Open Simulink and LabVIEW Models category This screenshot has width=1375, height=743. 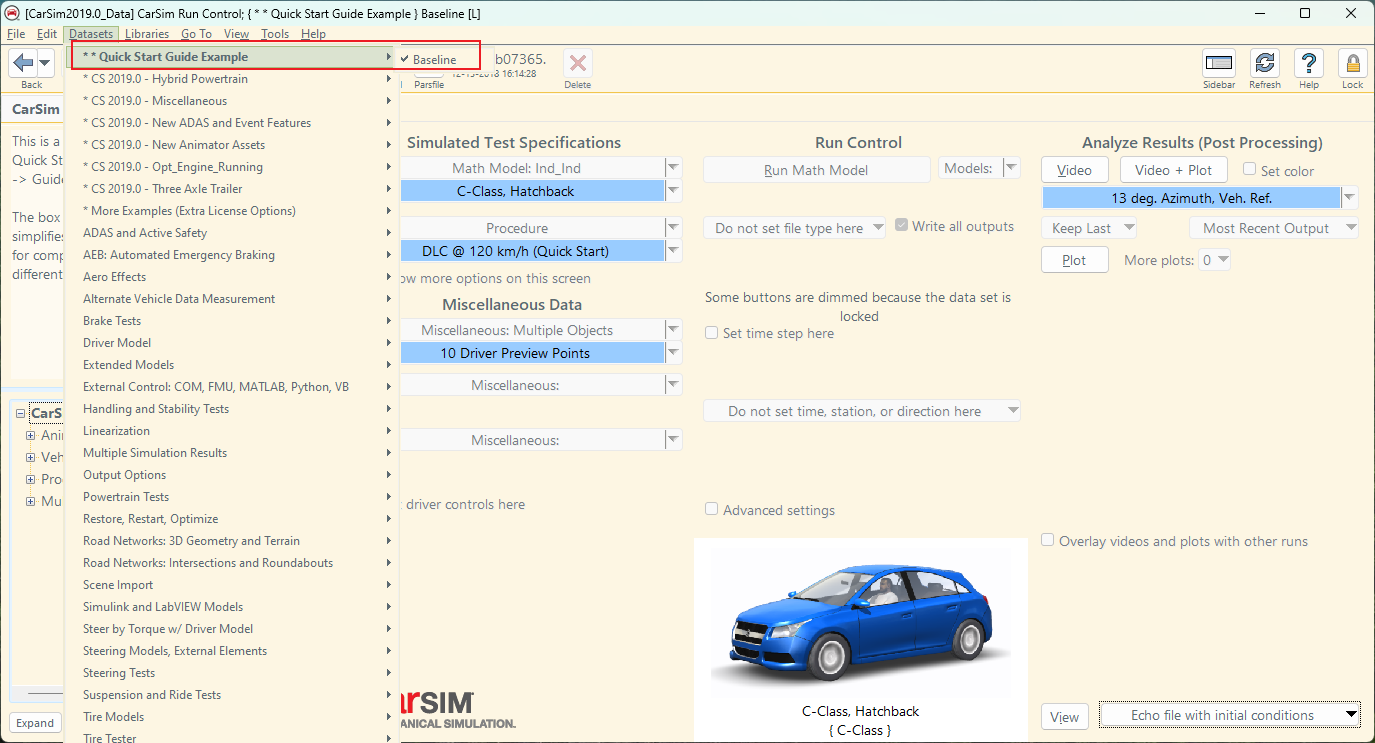coord(232,607)
